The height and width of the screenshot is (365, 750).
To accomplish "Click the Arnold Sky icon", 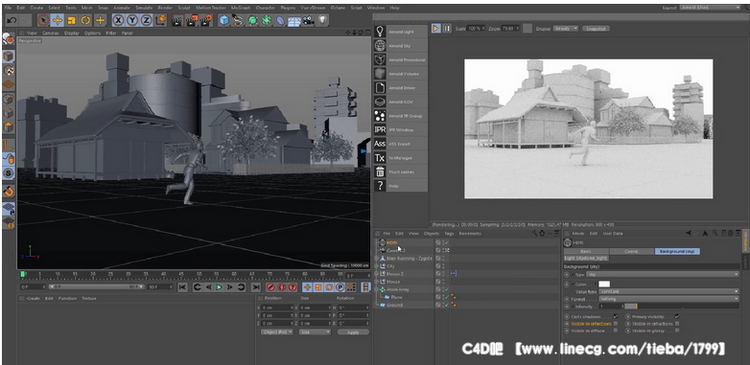I will click(380, 45).
